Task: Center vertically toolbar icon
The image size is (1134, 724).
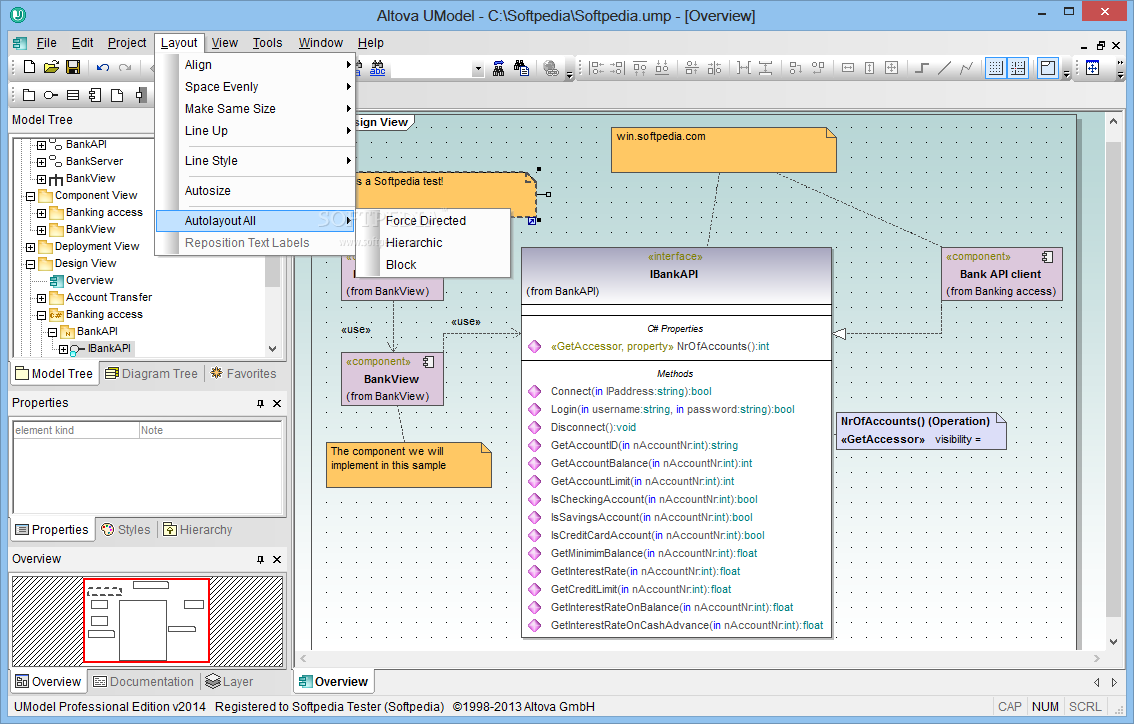Action: coord(715,68)
